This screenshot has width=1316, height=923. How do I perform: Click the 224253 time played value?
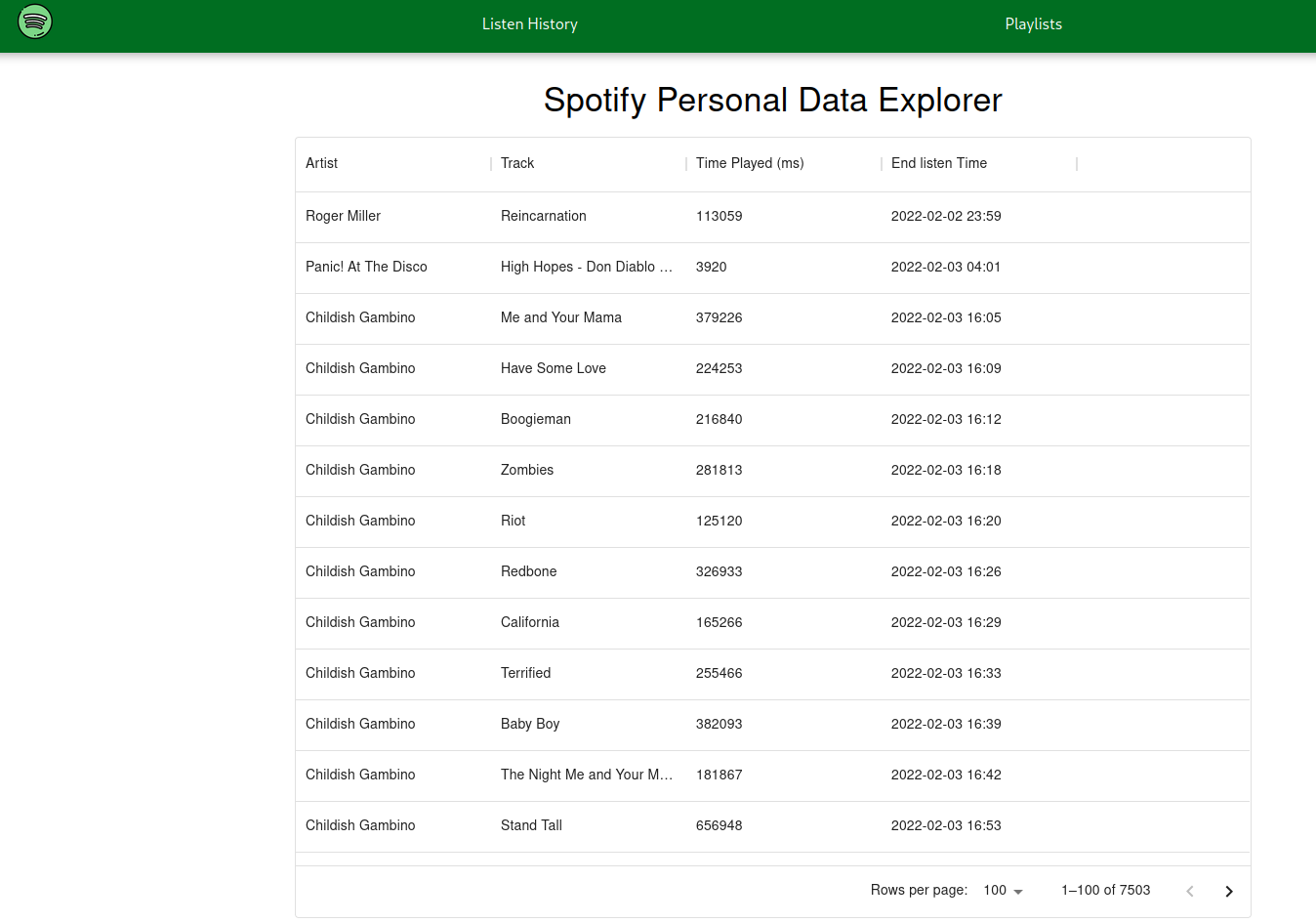(720, 368)
